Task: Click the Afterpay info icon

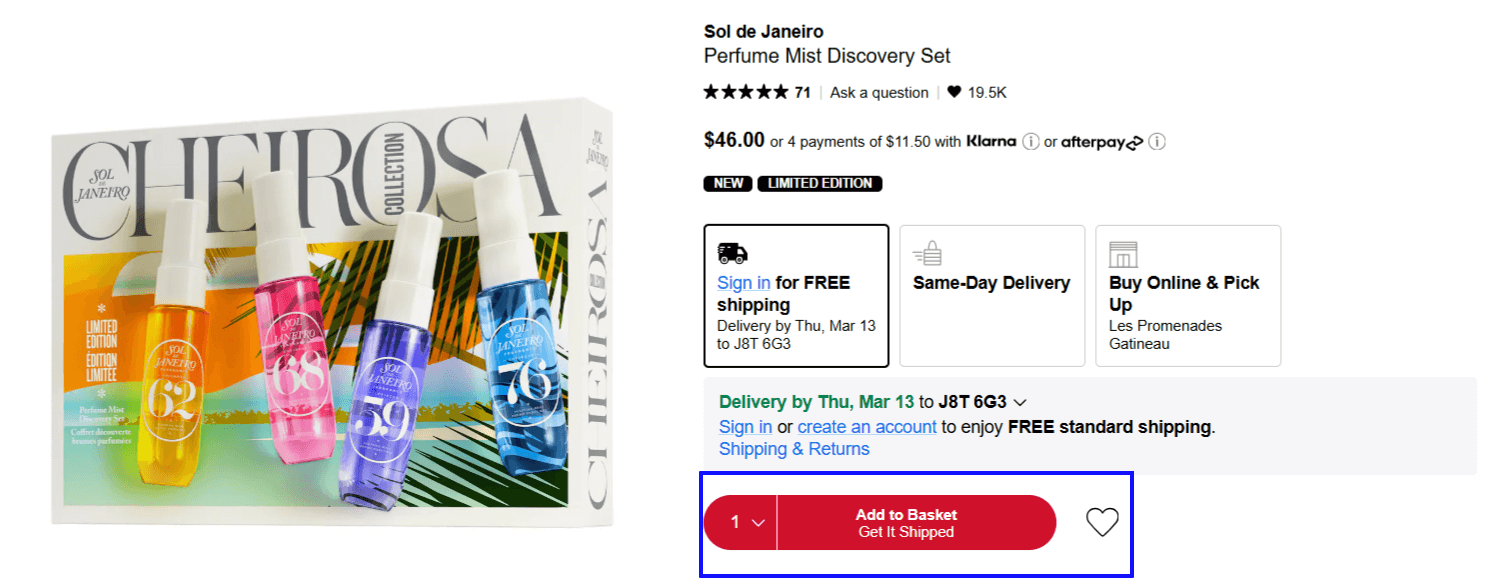Action: pos(1157,142)
